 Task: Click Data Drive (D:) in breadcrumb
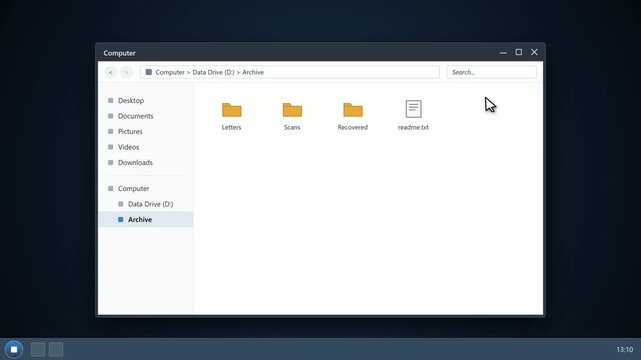point(213,72)
